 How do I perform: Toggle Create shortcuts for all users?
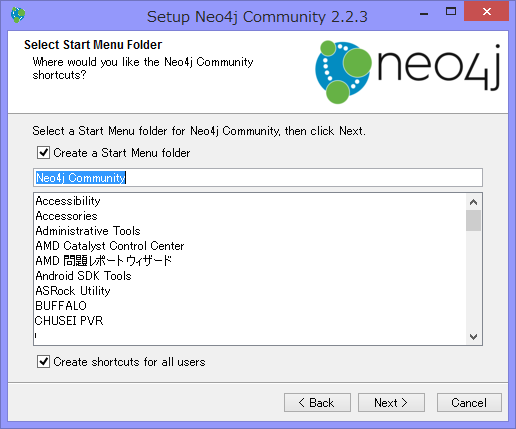(x=43, y=362)
